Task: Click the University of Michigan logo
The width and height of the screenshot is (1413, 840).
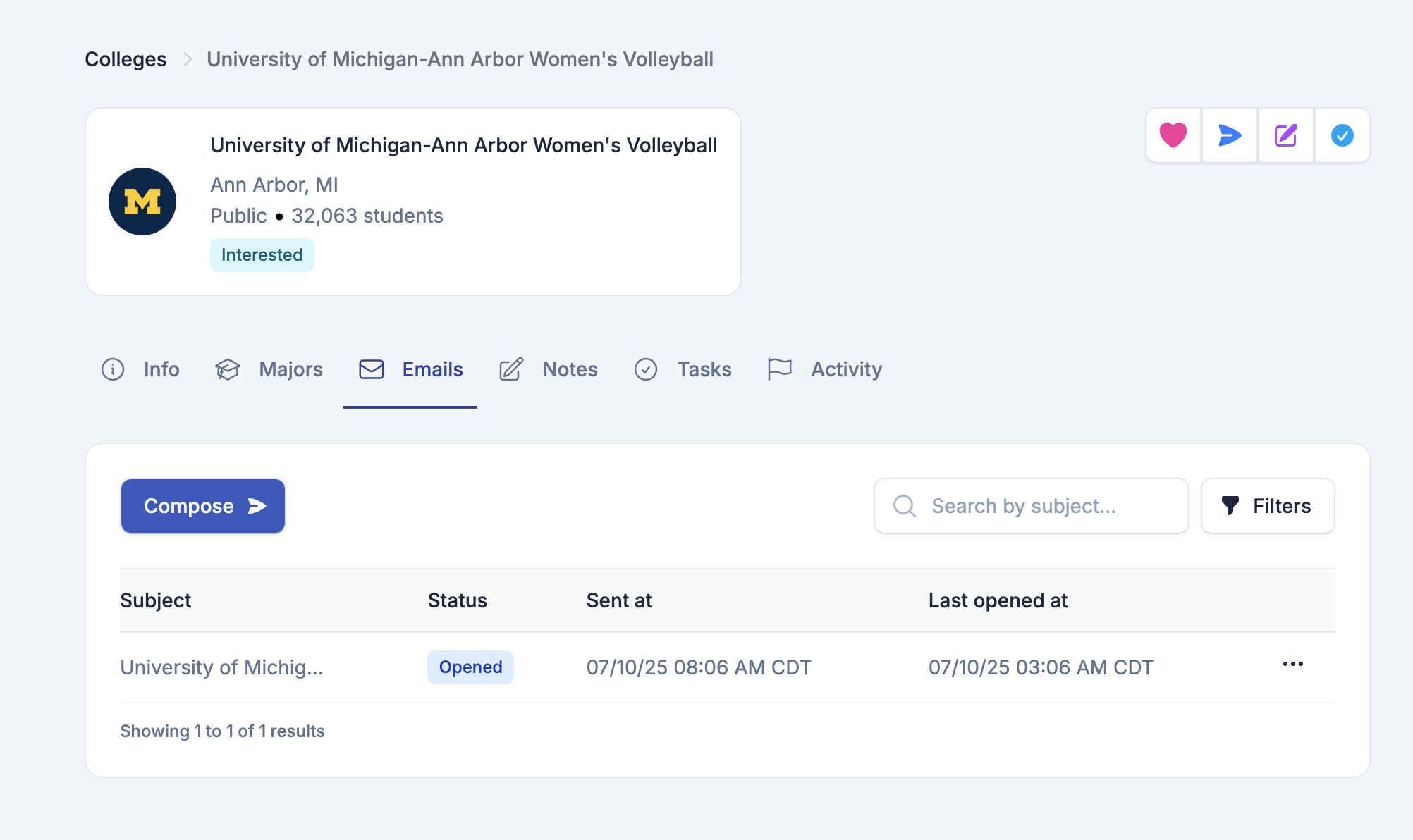Action: coord(142,202)
